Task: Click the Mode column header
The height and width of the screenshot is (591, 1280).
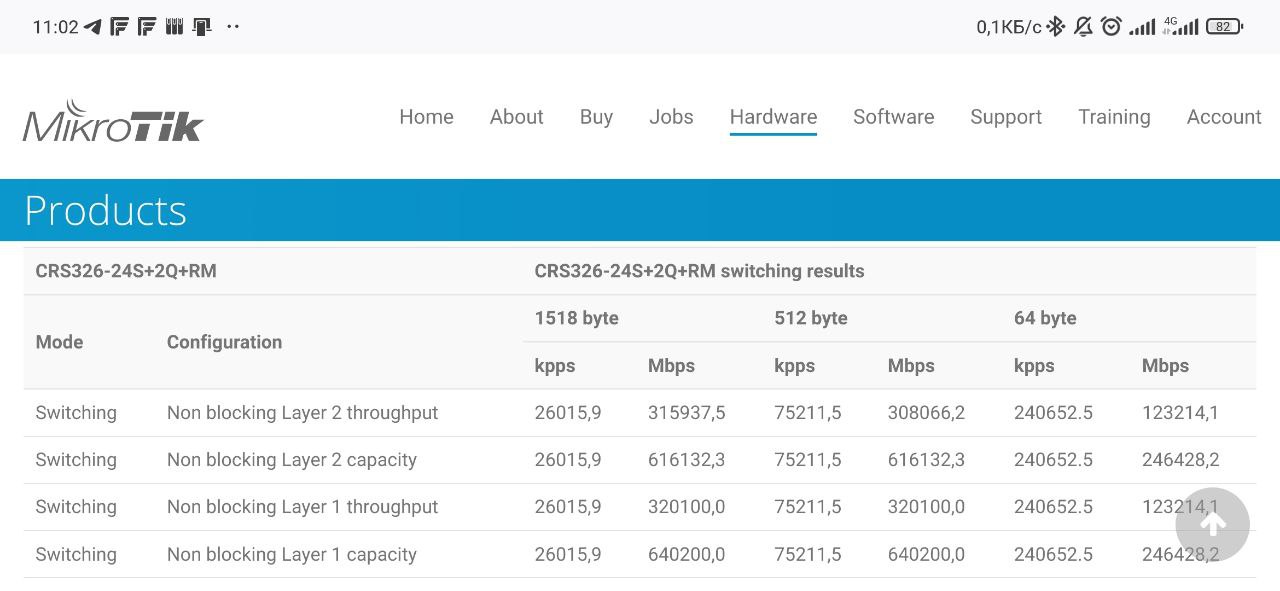Action: click(59, 342)
